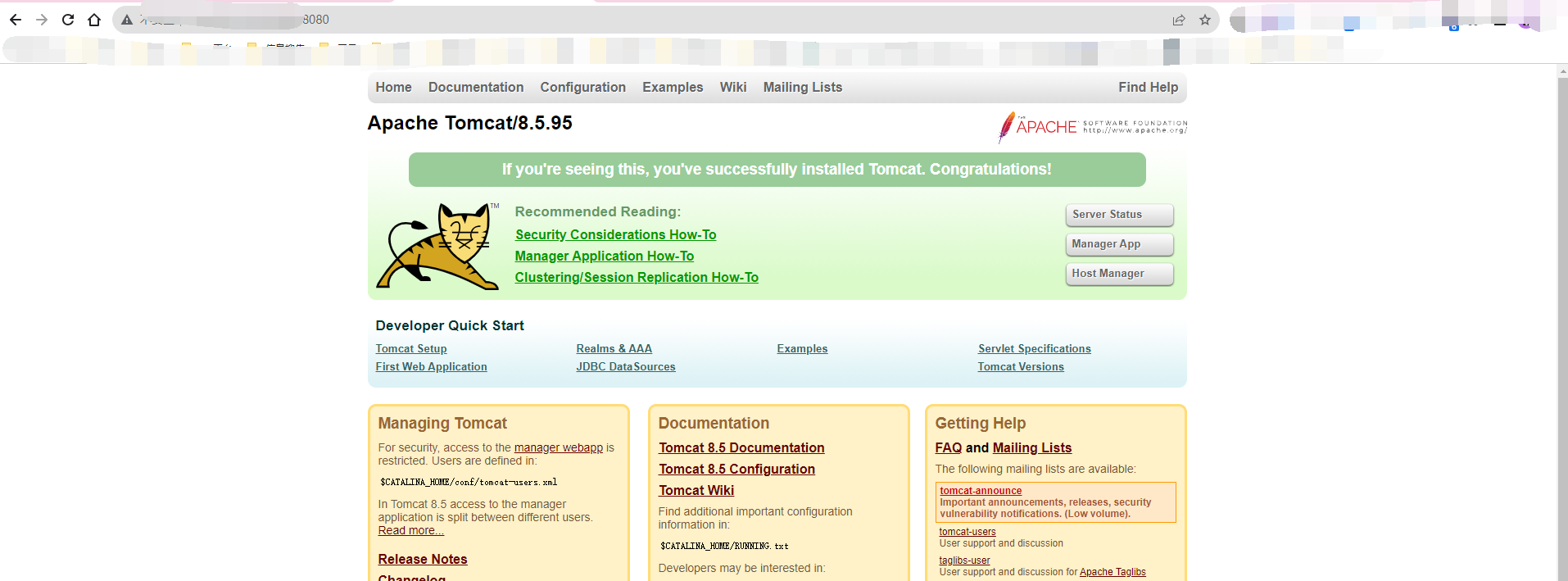Open Clustering/Session Replication How-To link
This screenshot has height=581, width=1568.
coord(637,277)
